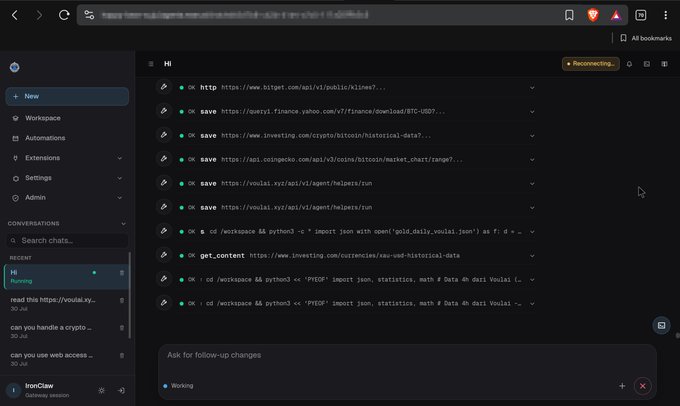Expand Settings chevron
Screen dimensions: 680x406
point(120,178)
